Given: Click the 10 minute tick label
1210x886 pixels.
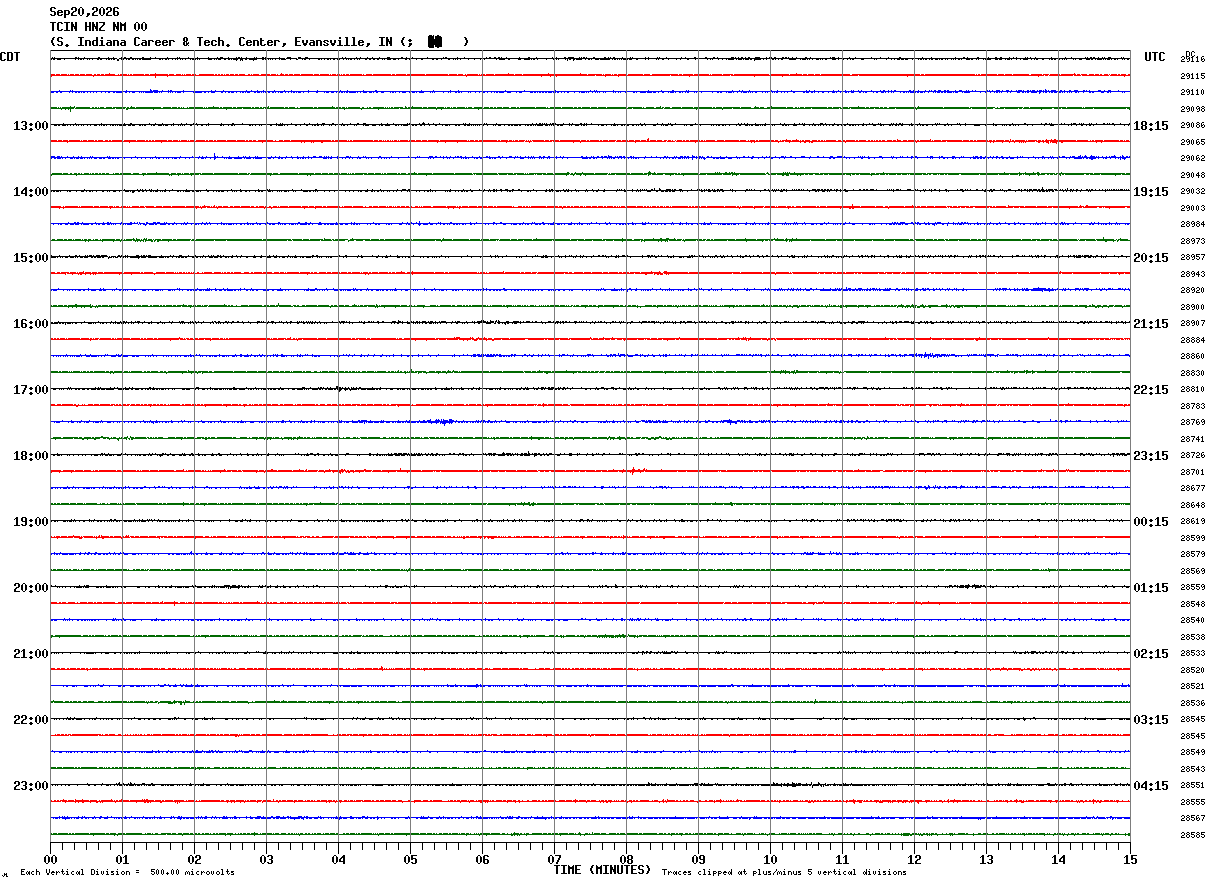Looking at the screenshot, I should tap(770, 859).
